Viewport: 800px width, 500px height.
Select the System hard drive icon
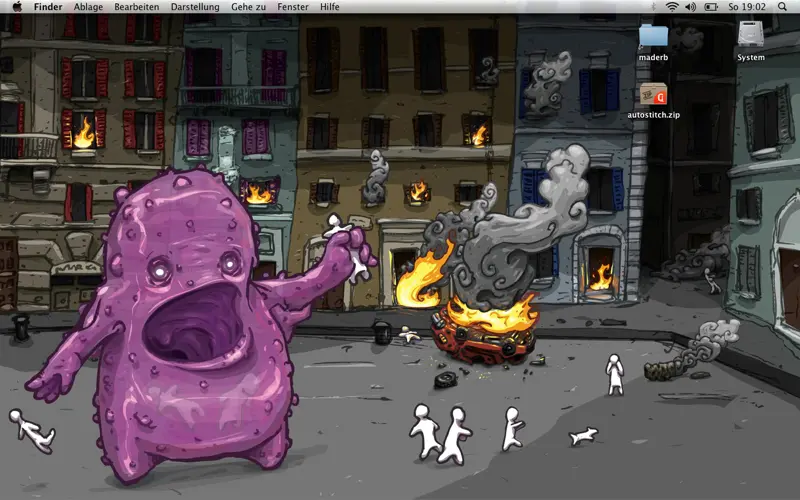[751, 34]
